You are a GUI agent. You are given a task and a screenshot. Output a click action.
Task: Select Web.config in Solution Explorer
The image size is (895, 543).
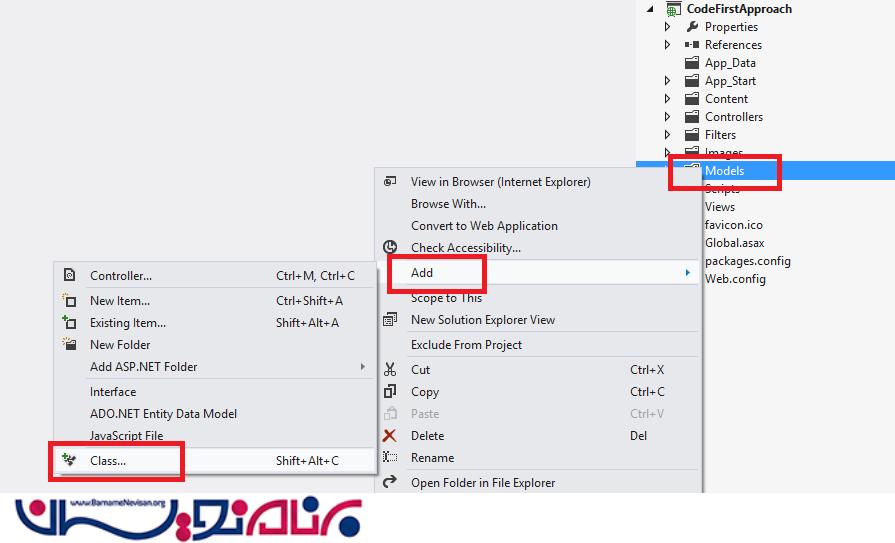(735, 279)
